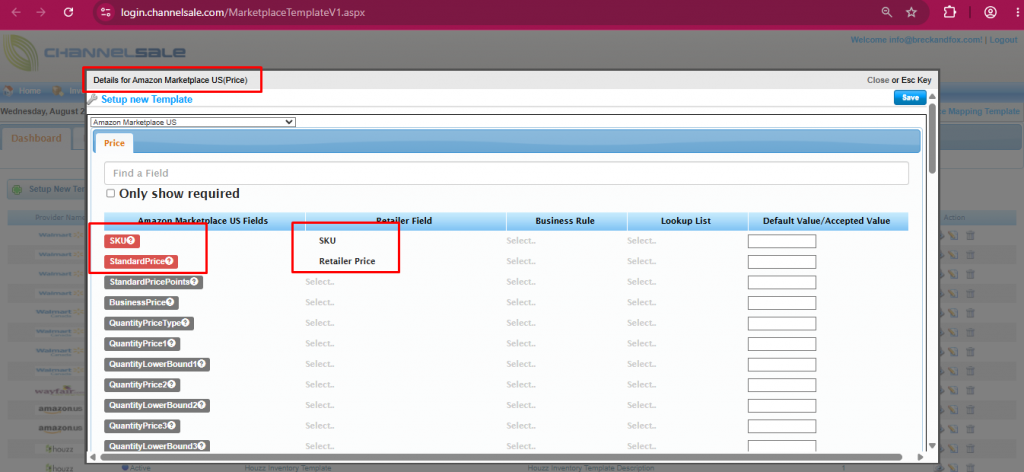Click QuantityPriceType question mark icon
Viewport: 1024px width, 472px height.
[x=185, y=323]
